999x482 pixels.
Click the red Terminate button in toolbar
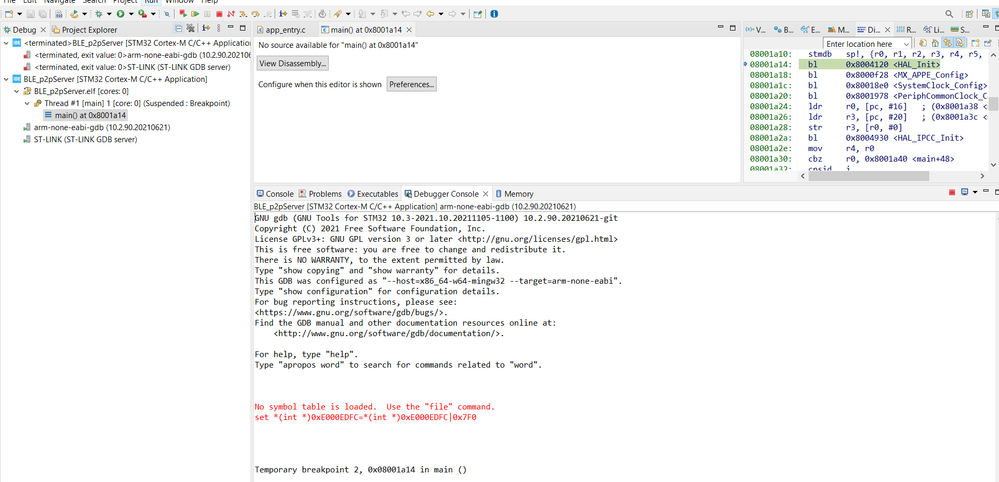coord(219,13)
